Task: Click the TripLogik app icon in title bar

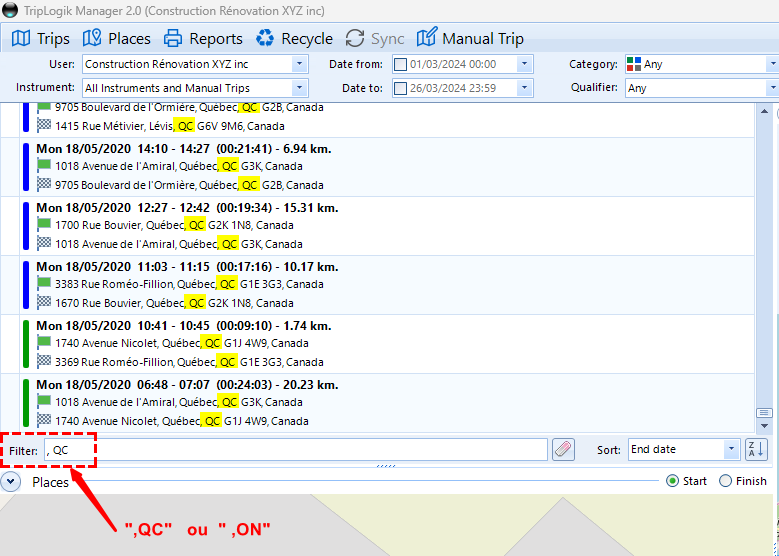Action: tap(10, 10)
